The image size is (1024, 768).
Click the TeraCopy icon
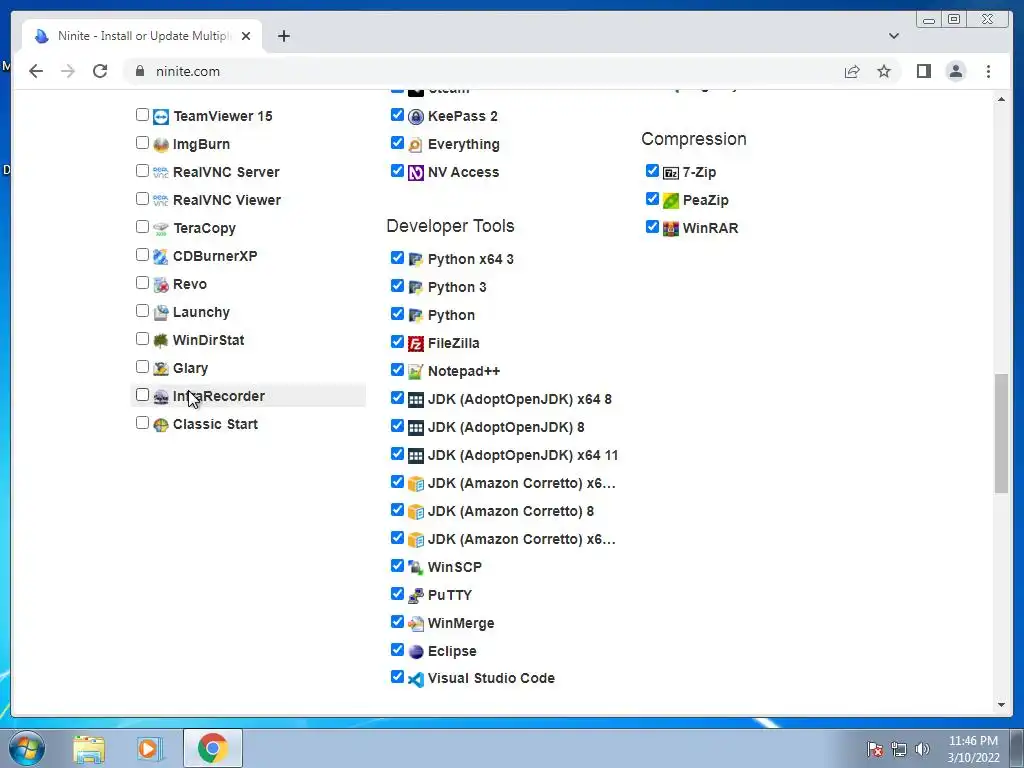click(161, 229)
